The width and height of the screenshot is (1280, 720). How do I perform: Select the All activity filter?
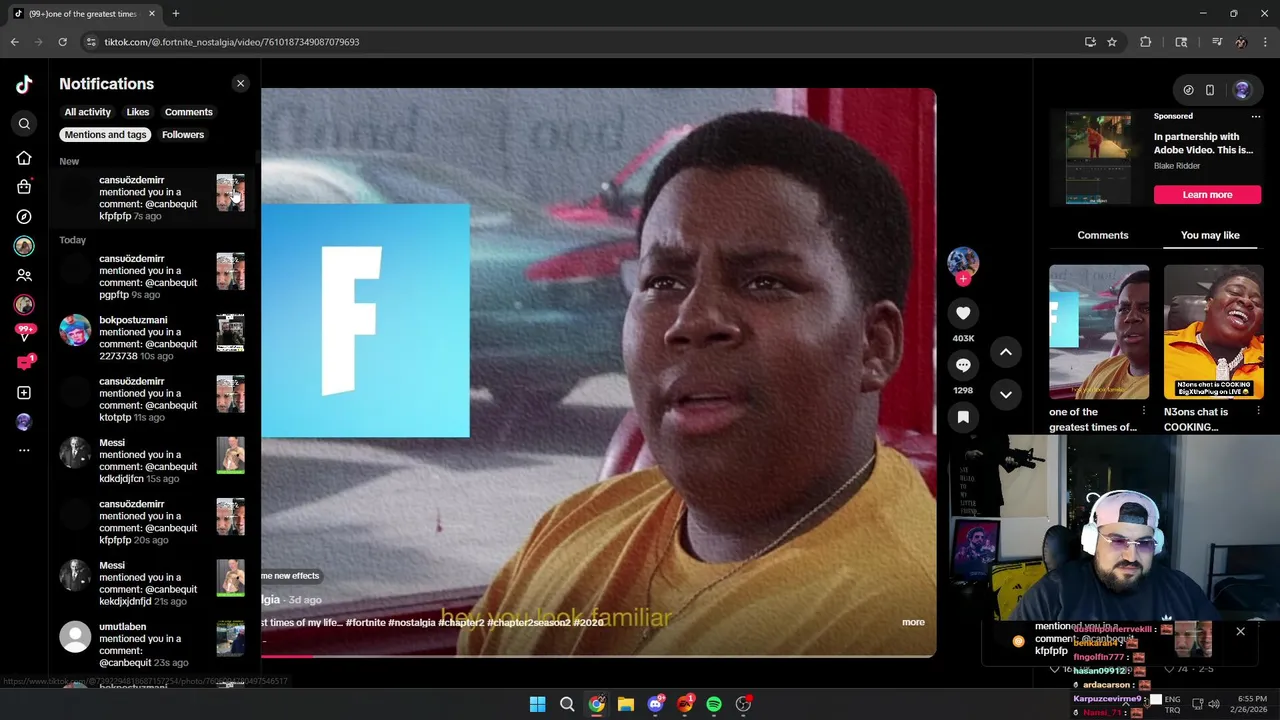88,112
